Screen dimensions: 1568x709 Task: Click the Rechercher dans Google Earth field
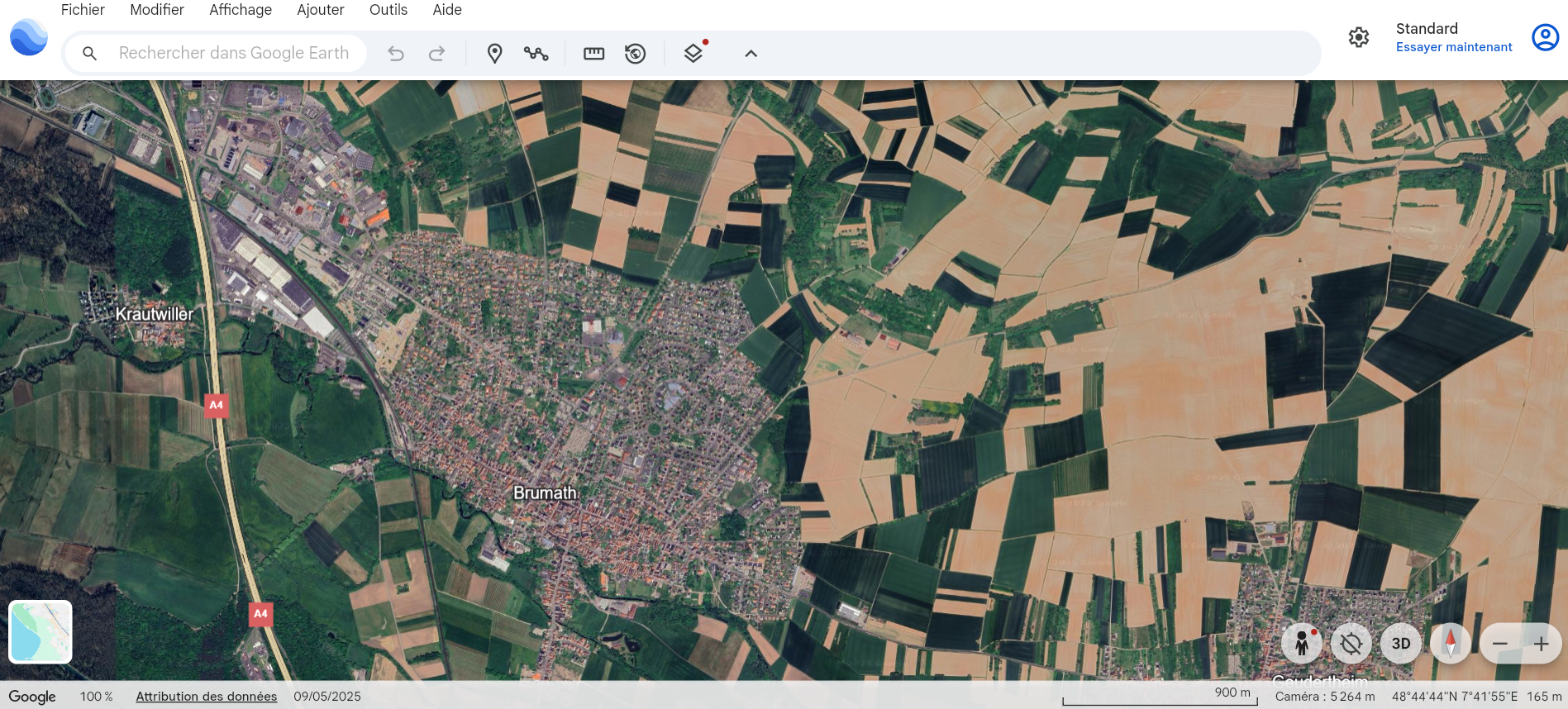(x=234, y=54)
